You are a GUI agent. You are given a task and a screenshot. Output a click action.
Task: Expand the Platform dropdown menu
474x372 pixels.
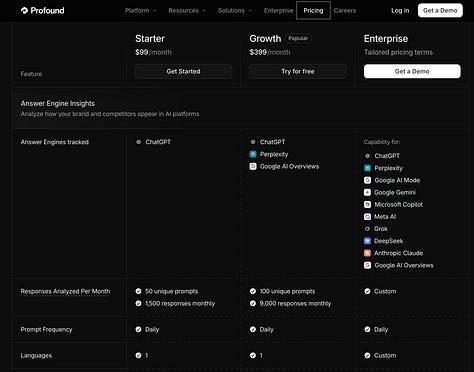(141, 11)
